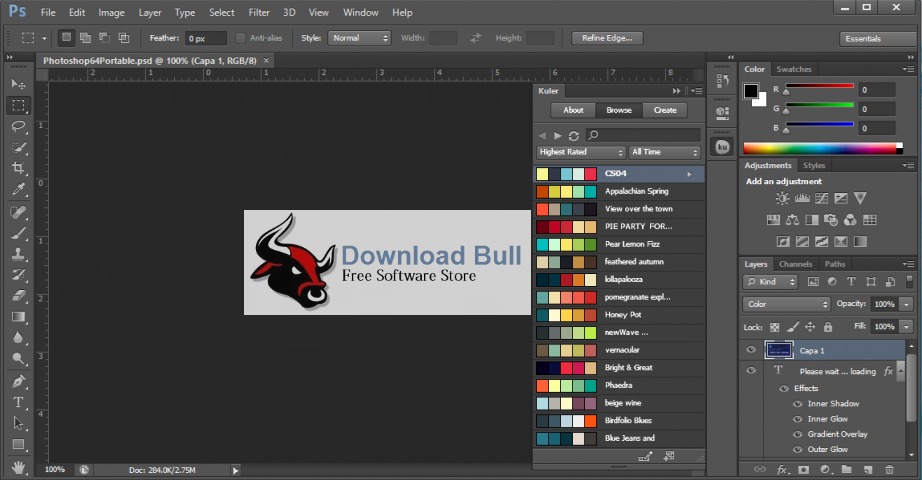
Task: Select the Path Selection tool
Action: [x=18, y=423]
